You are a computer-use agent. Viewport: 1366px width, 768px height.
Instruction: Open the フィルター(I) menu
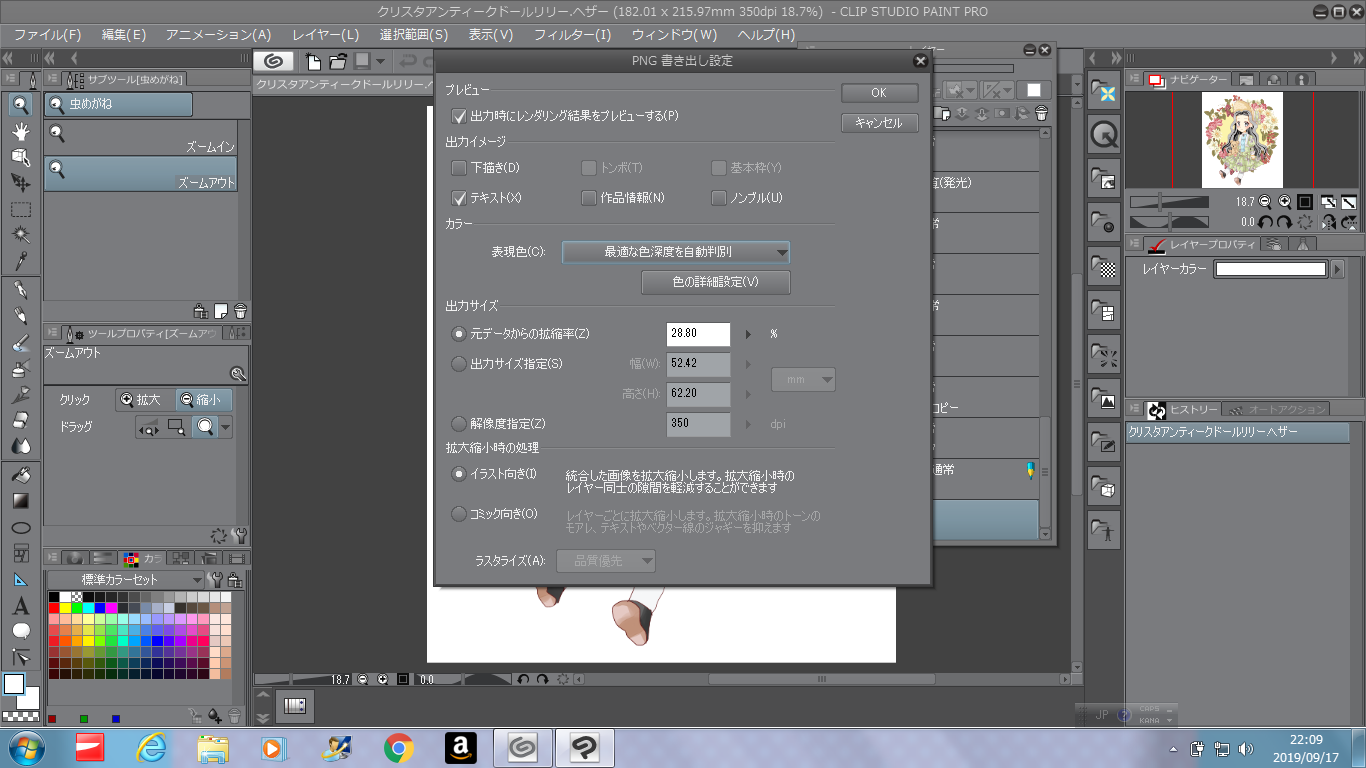coord(572,34)
